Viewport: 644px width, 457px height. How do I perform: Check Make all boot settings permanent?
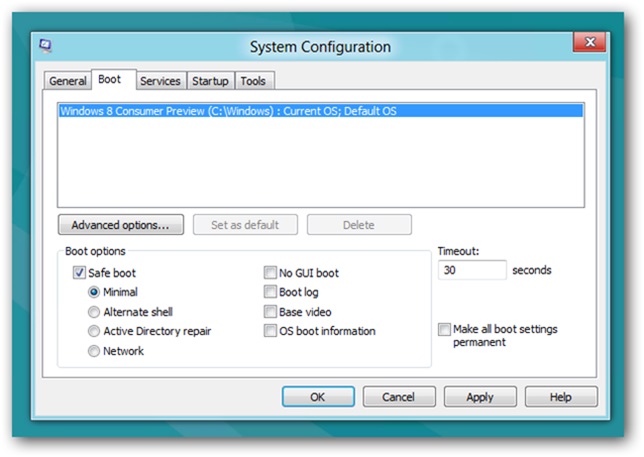(444, 329)
